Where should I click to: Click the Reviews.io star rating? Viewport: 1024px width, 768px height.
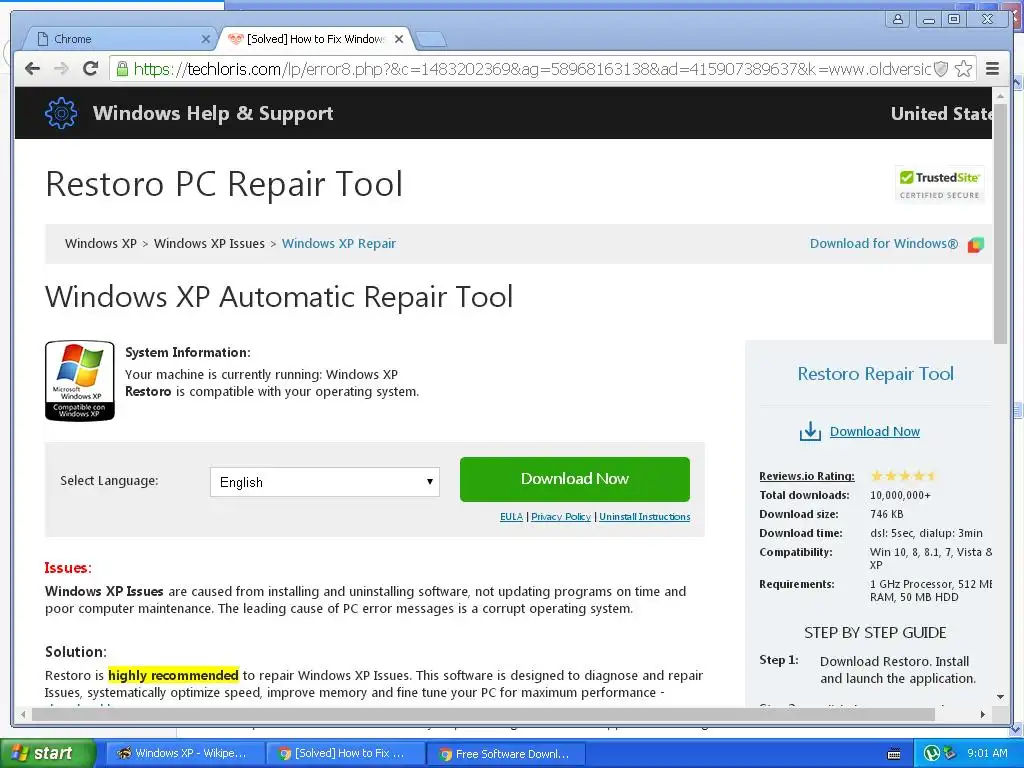click(x=904, y=476)
